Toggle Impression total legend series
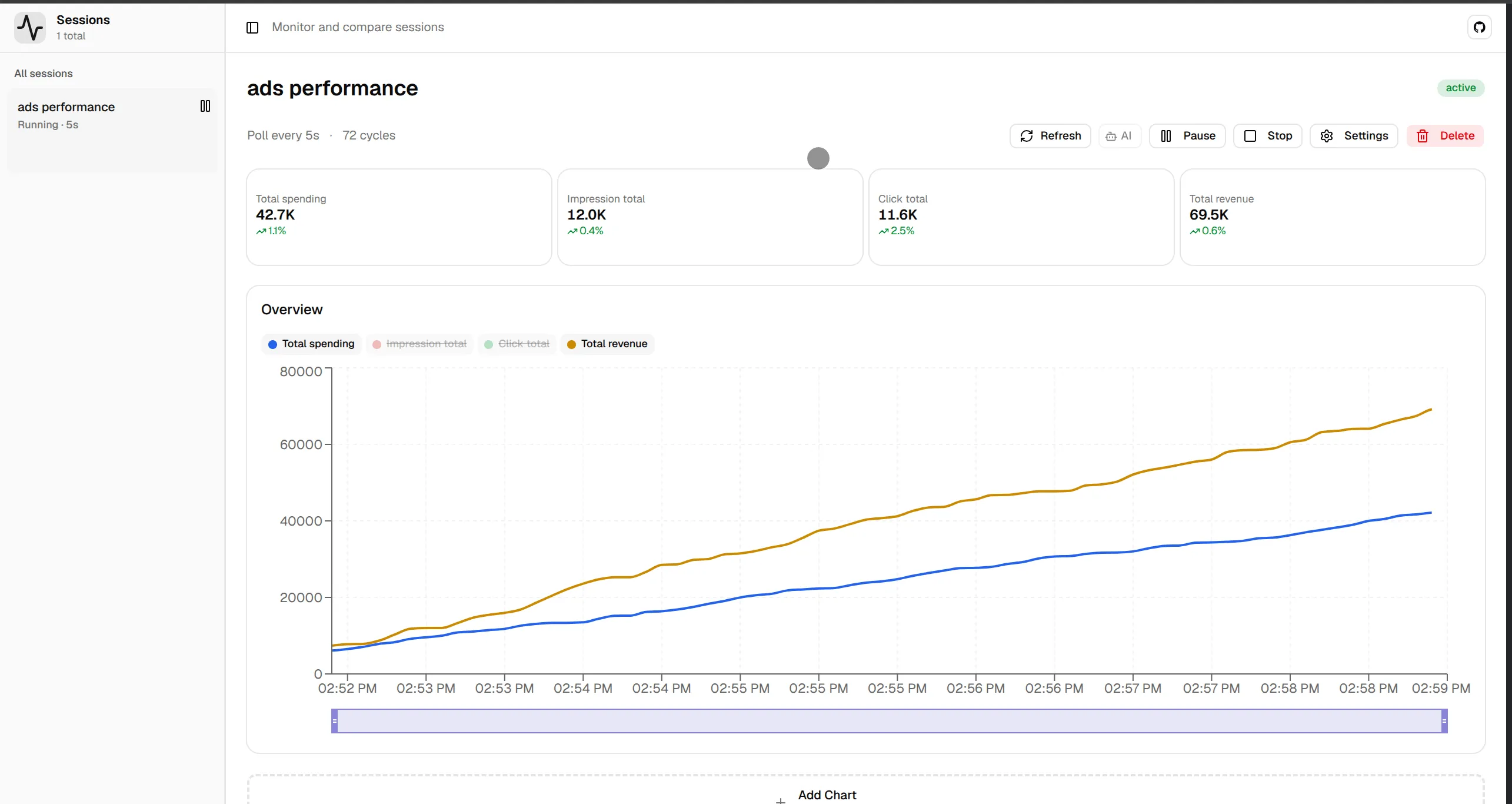The width and height of the screenshot is (1512, 804). [419, 344]
